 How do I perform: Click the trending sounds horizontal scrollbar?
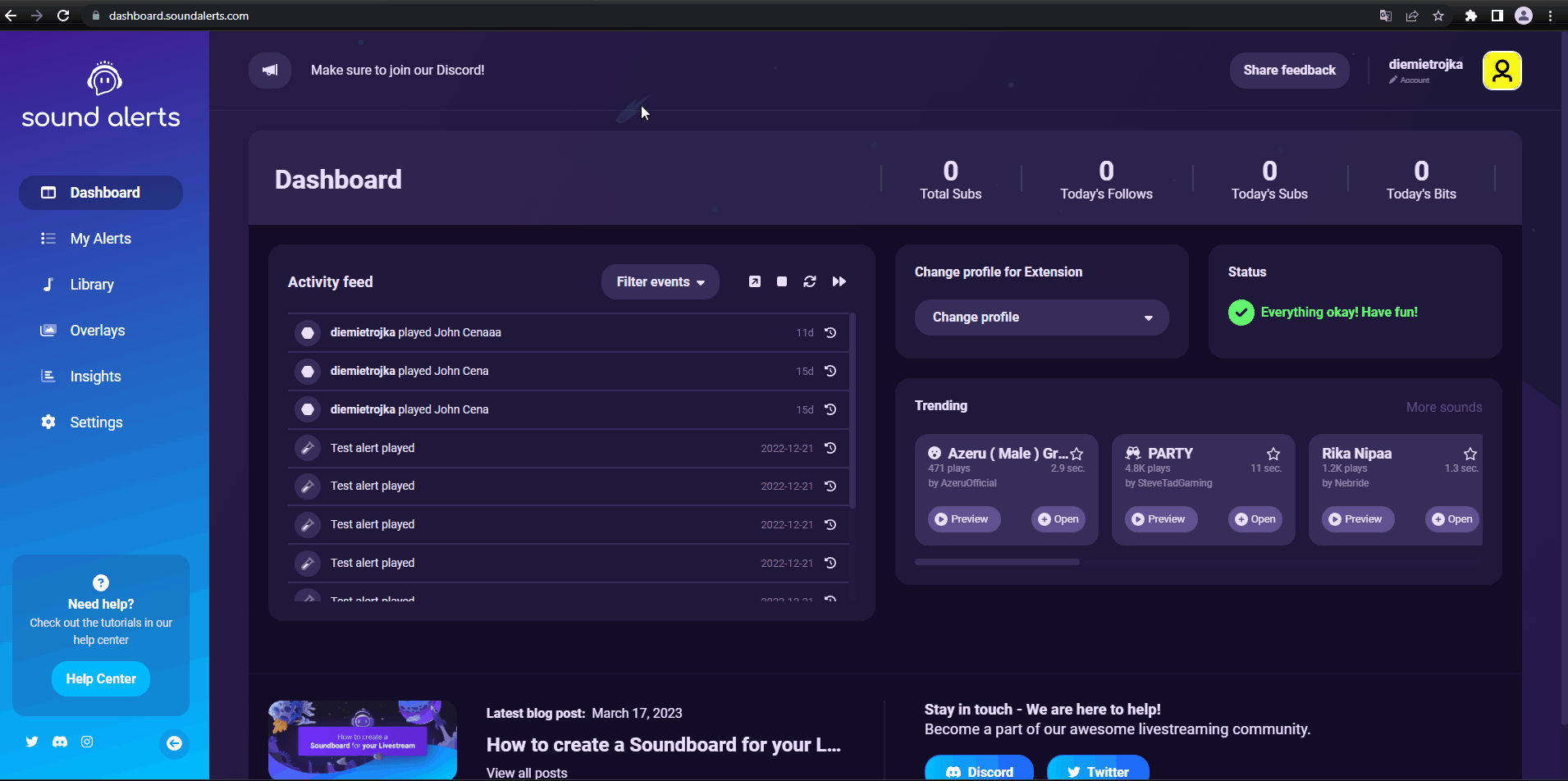tap(997, 562)
